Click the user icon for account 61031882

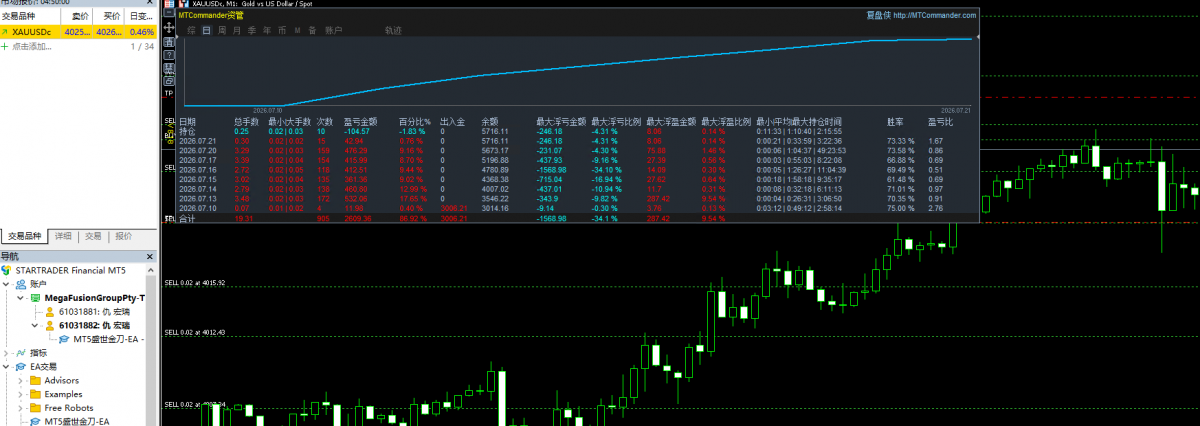[x=50, y=326]
